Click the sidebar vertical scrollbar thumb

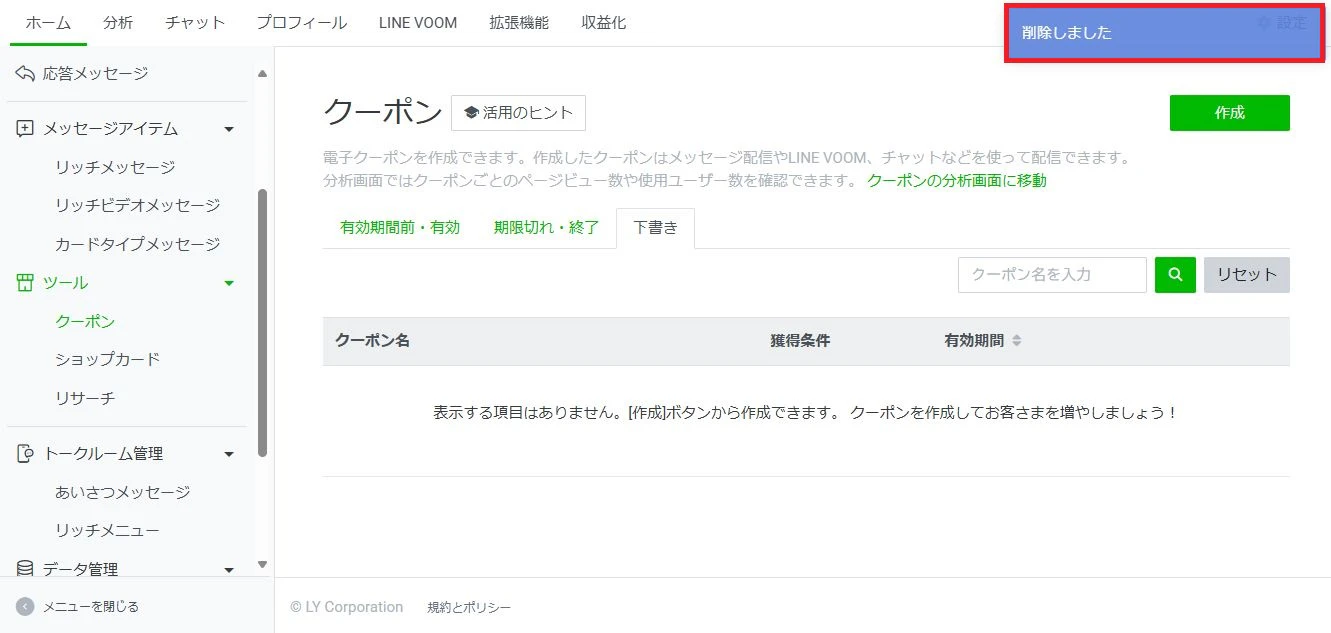point(263,323)
